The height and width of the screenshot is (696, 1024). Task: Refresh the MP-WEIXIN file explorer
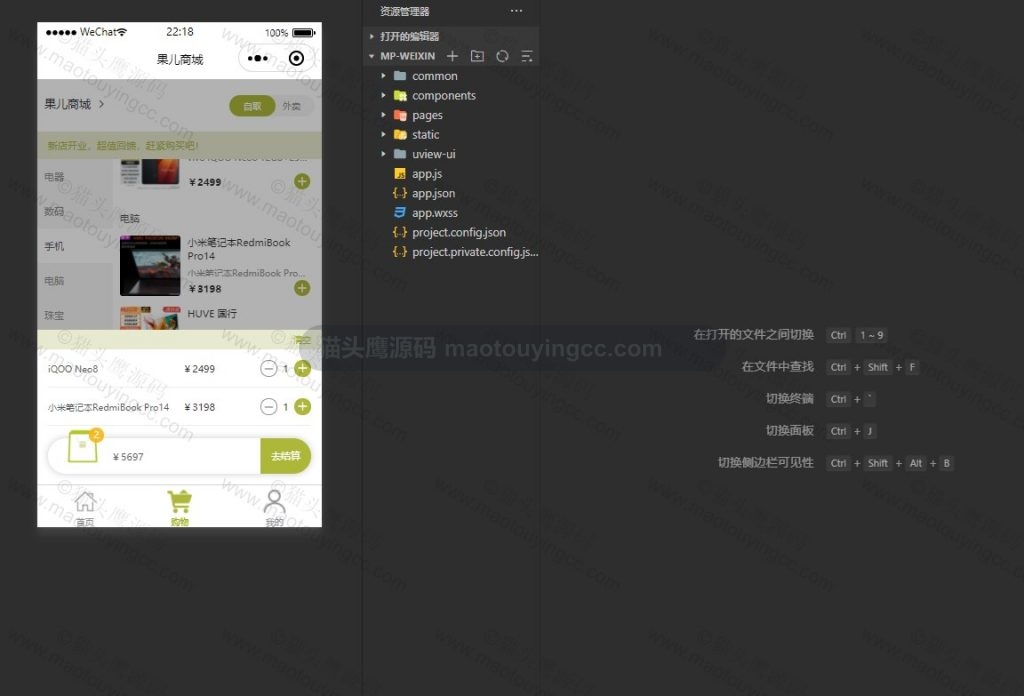point(502,56)
